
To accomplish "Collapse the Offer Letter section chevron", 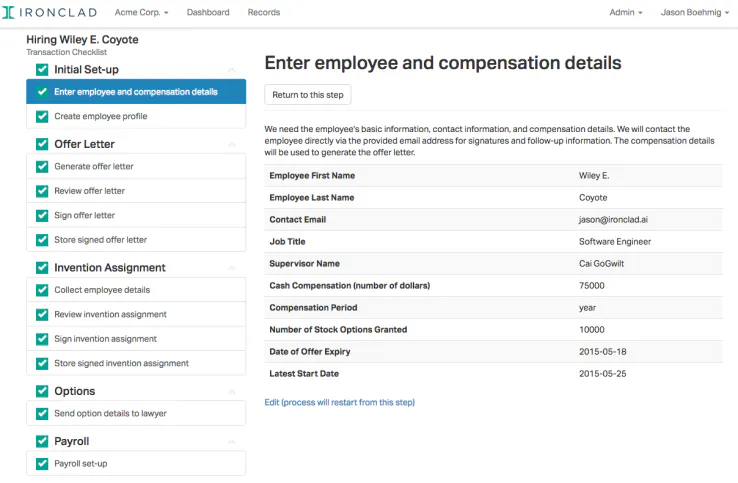I will 232,145.
